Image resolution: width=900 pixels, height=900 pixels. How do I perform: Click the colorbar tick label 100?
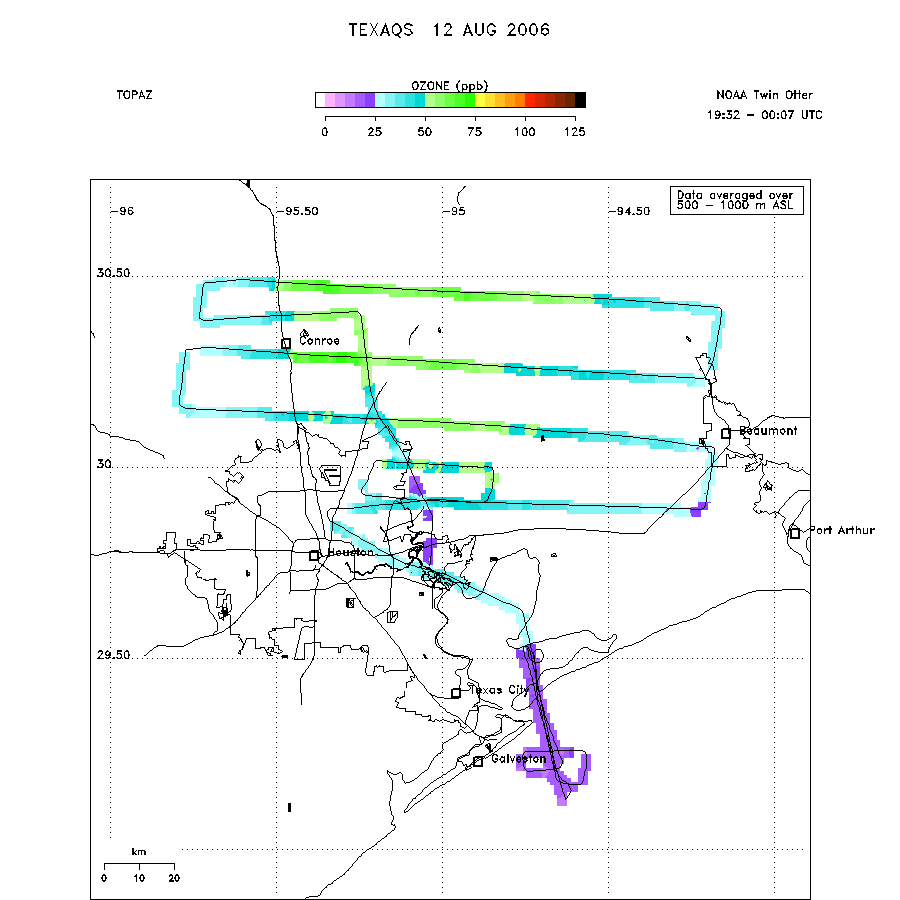click(525, 132)
